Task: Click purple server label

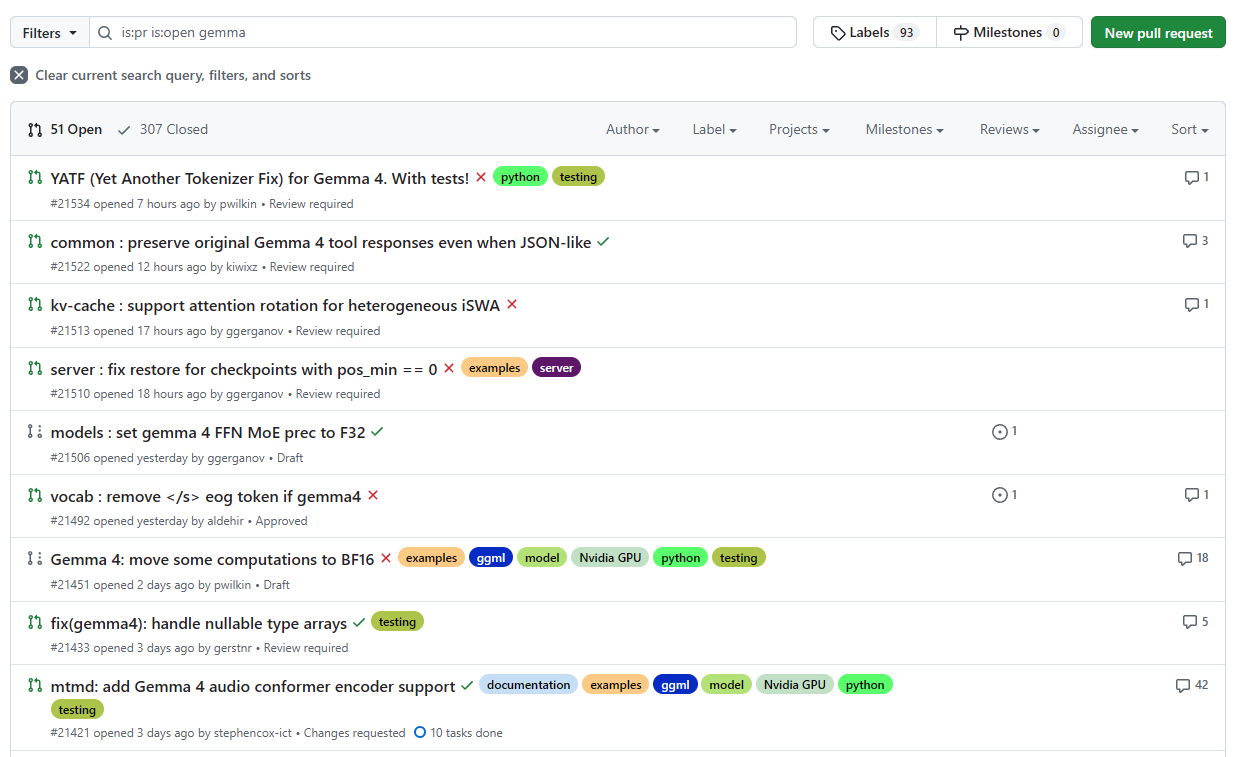Action: 556,368
